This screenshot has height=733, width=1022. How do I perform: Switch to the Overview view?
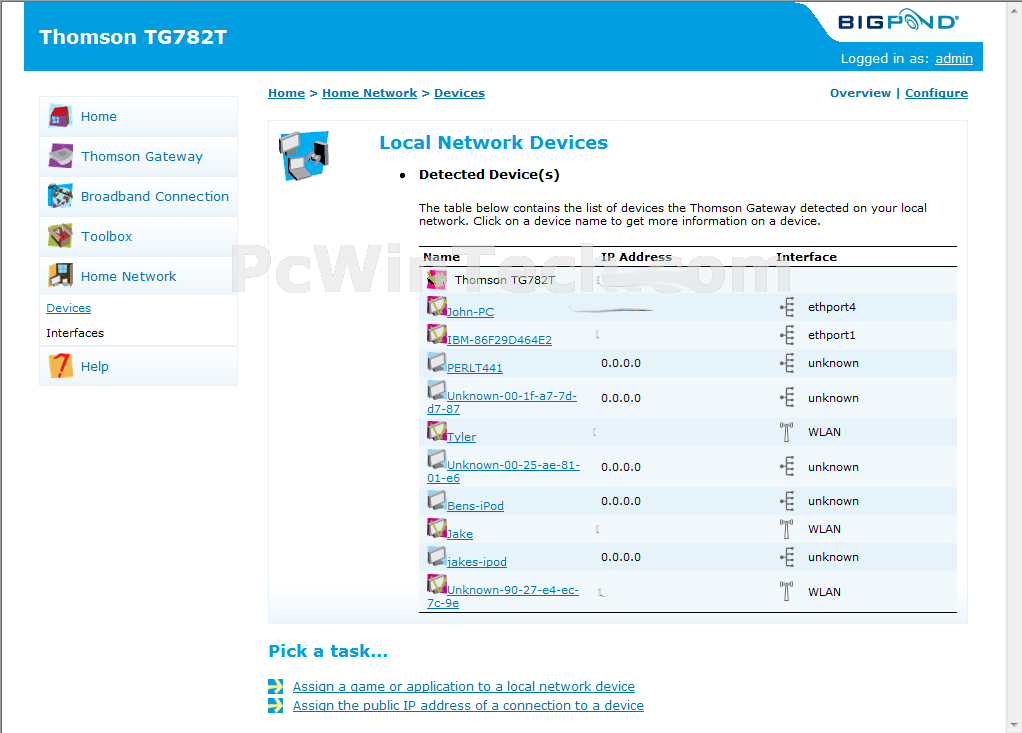[860, 93]
